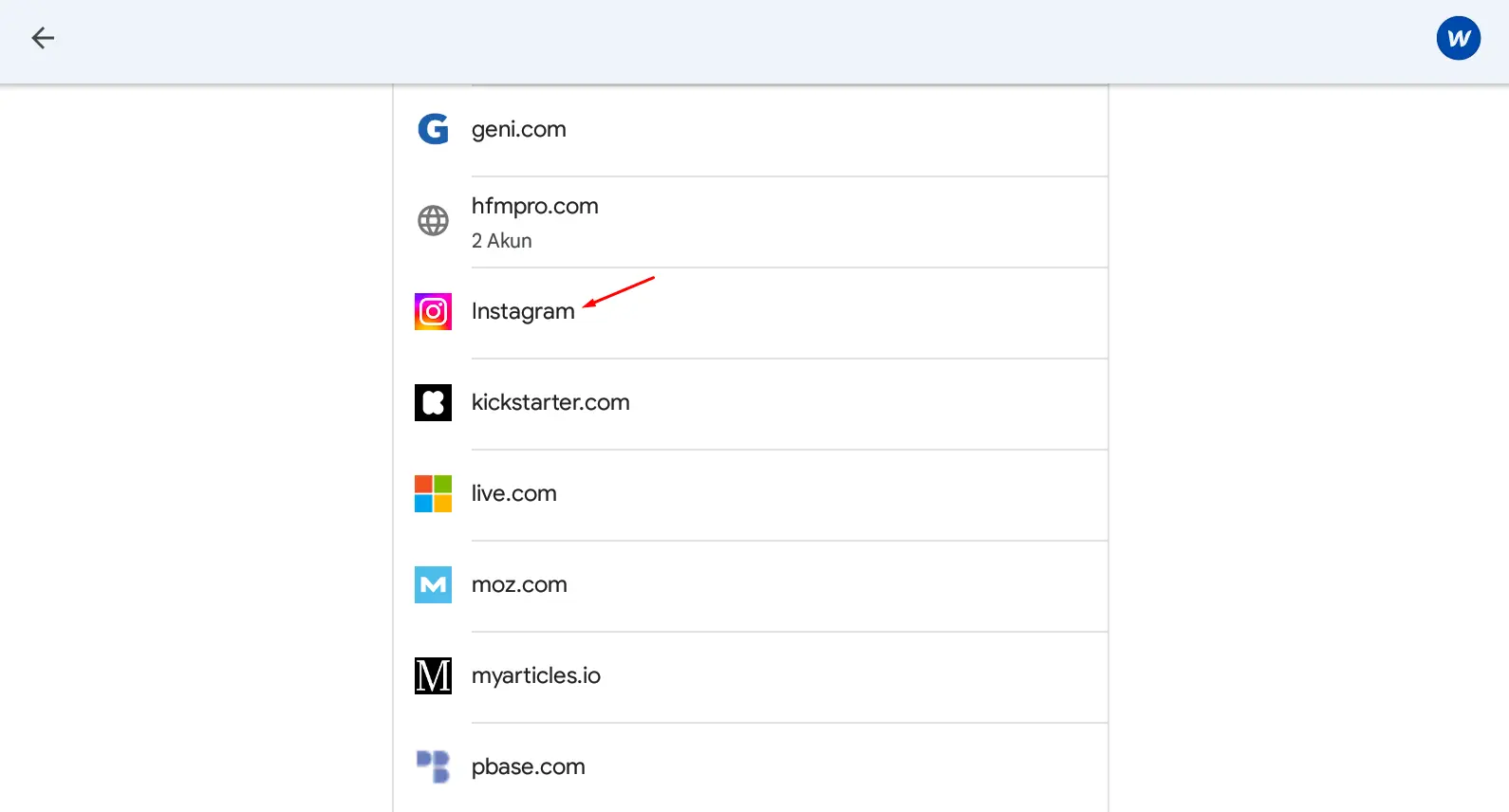Click the geni.com G favicon
This screenshot has width=1509, height=812.
[433, 129]
